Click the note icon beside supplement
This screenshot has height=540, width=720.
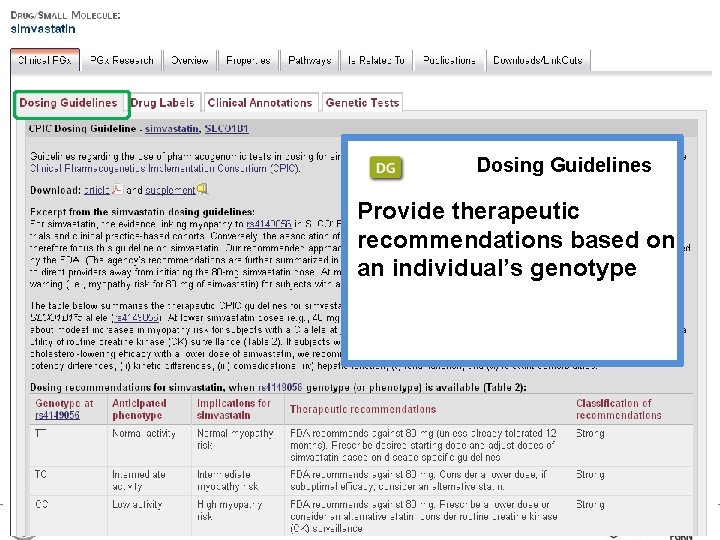point(202,189)
